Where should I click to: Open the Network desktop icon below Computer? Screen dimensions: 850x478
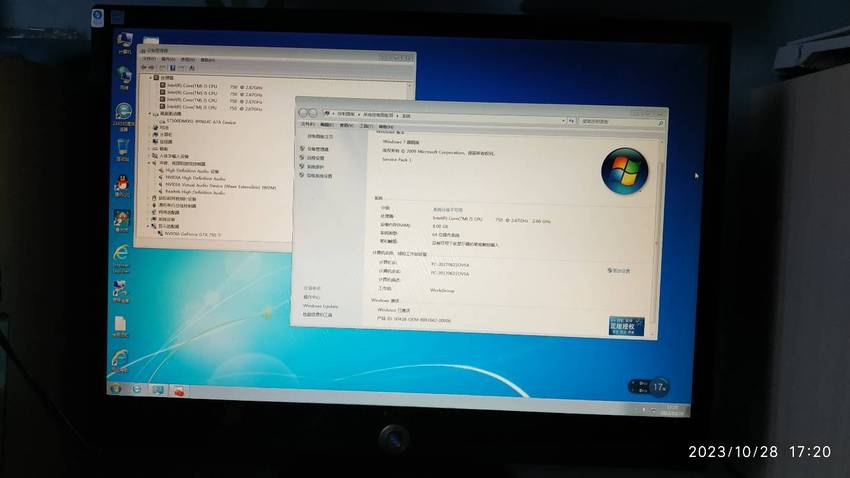[124, 78]
